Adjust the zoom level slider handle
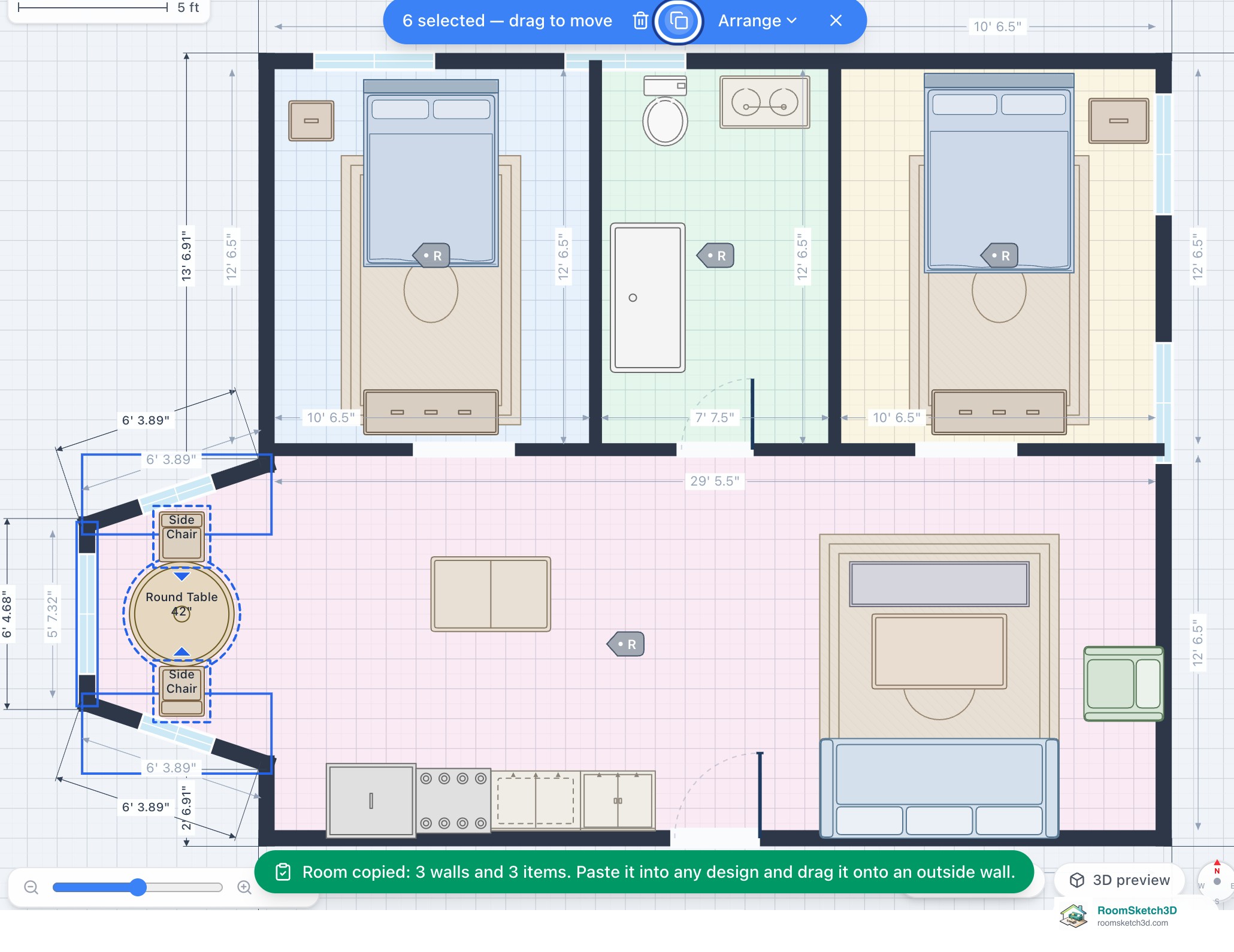 [138, 887]
